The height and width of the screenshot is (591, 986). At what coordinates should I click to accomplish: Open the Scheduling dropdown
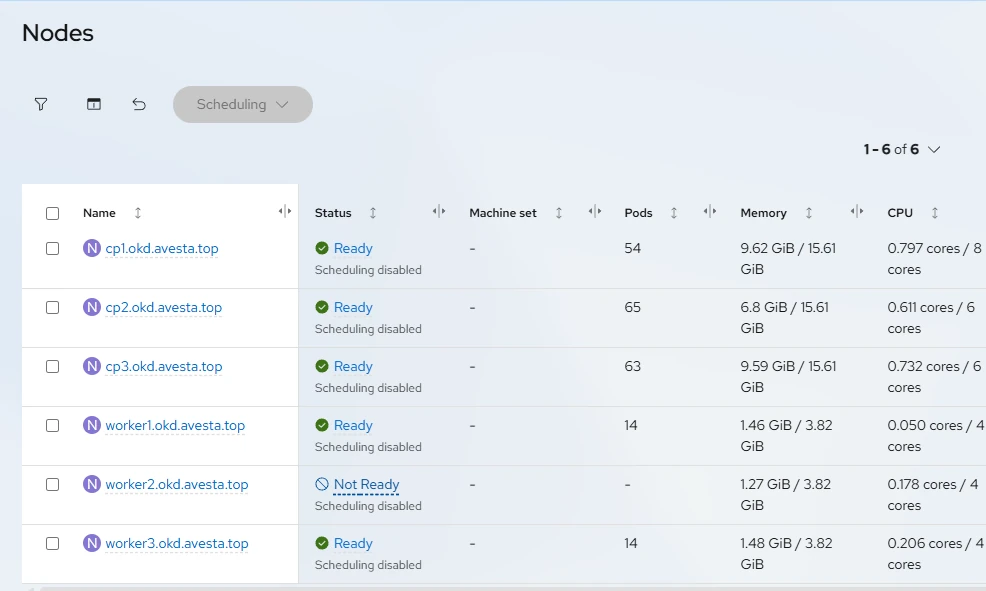point(243,104)
